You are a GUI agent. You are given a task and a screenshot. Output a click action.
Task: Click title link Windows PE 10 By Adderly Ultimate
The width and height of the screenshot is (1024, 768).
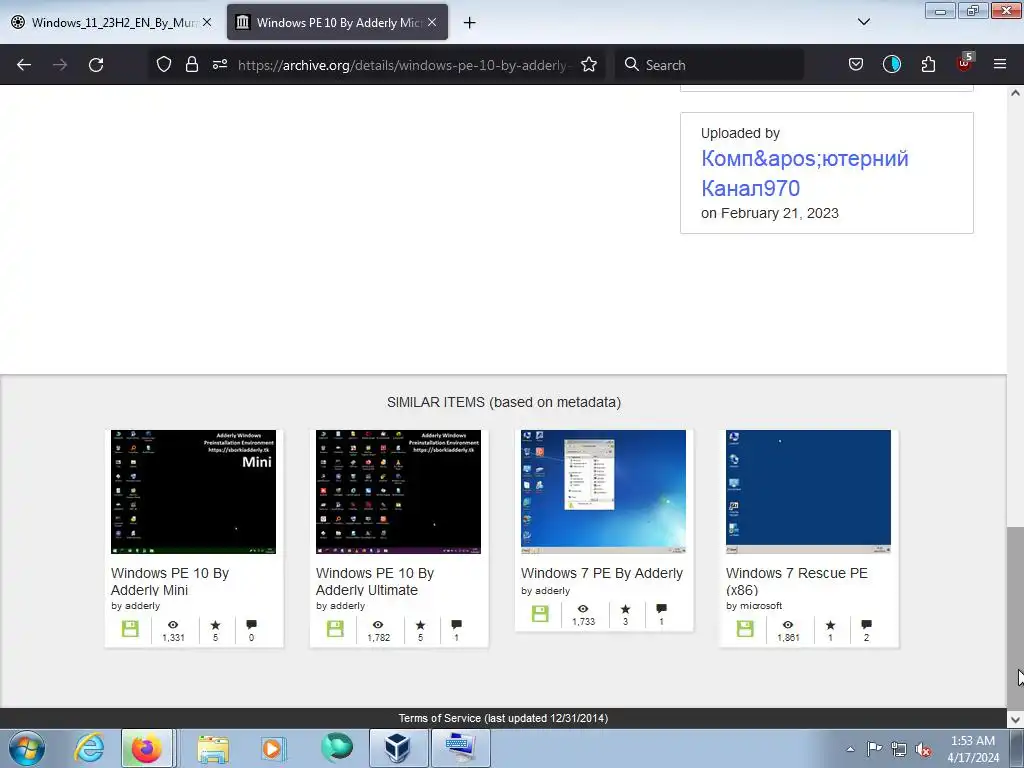(375, 581)
